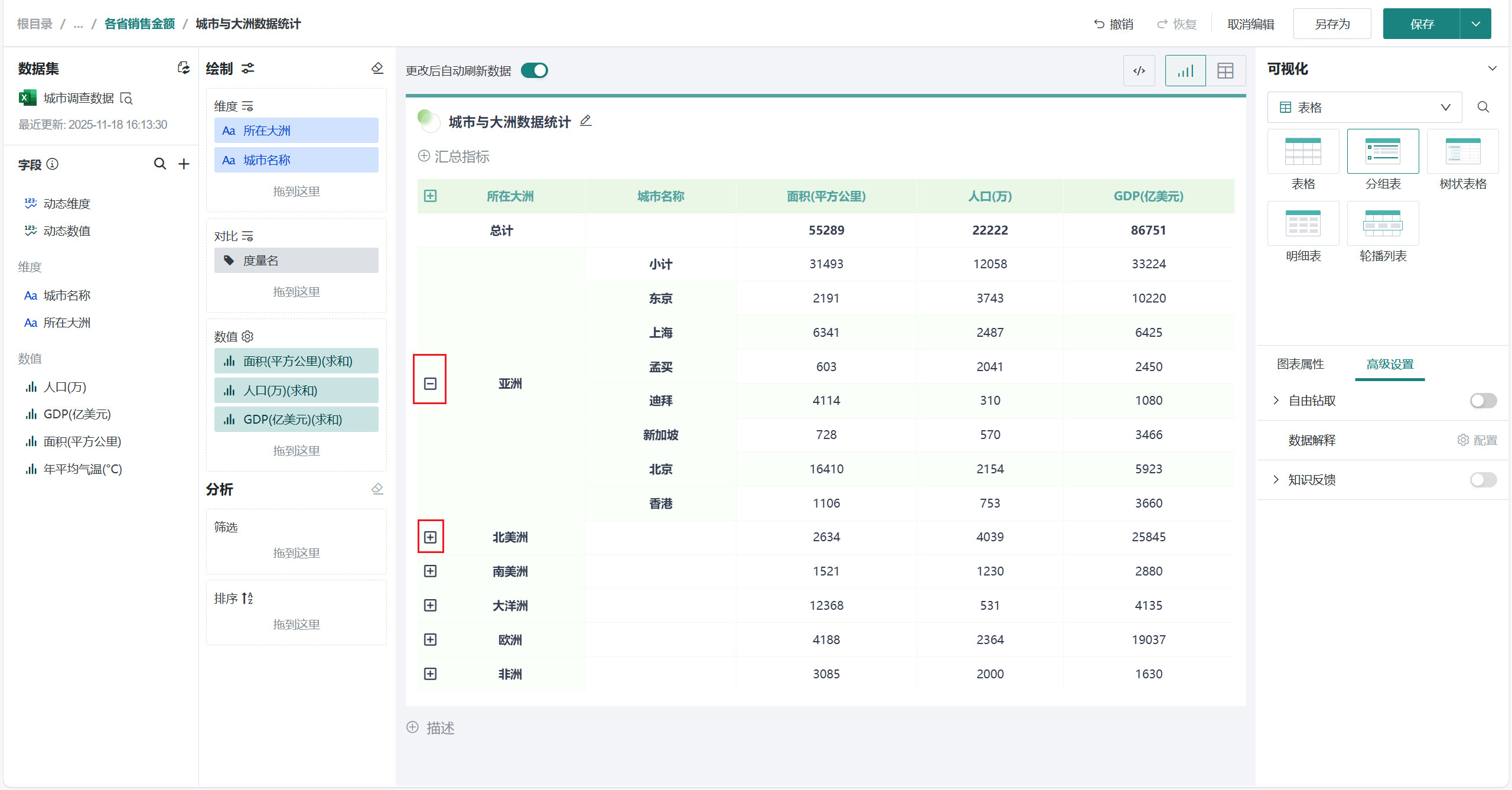Click the edit title pencil icon
The width and height of the screenshot is (1512, 790).
[x=585, y=121]
